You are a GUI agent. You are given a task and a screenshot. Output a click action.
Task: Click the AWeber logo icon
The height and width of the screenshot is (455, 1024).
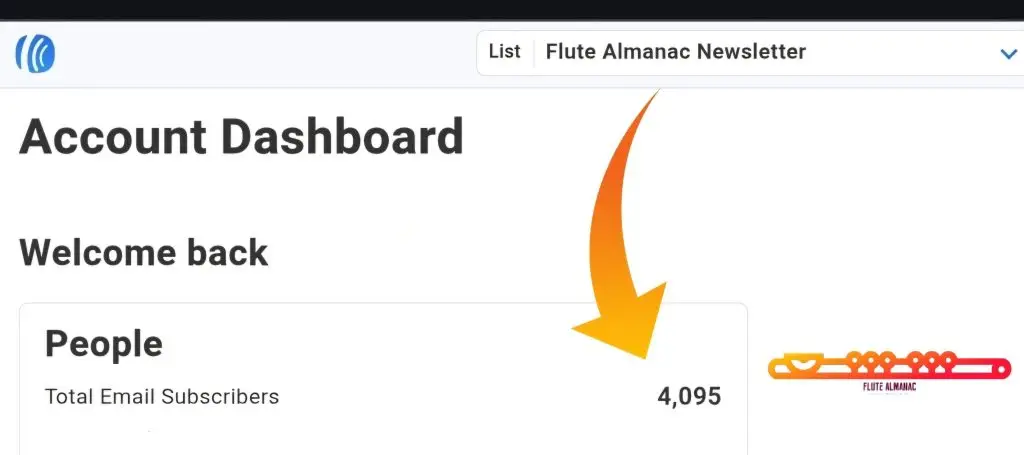(35, 52)
